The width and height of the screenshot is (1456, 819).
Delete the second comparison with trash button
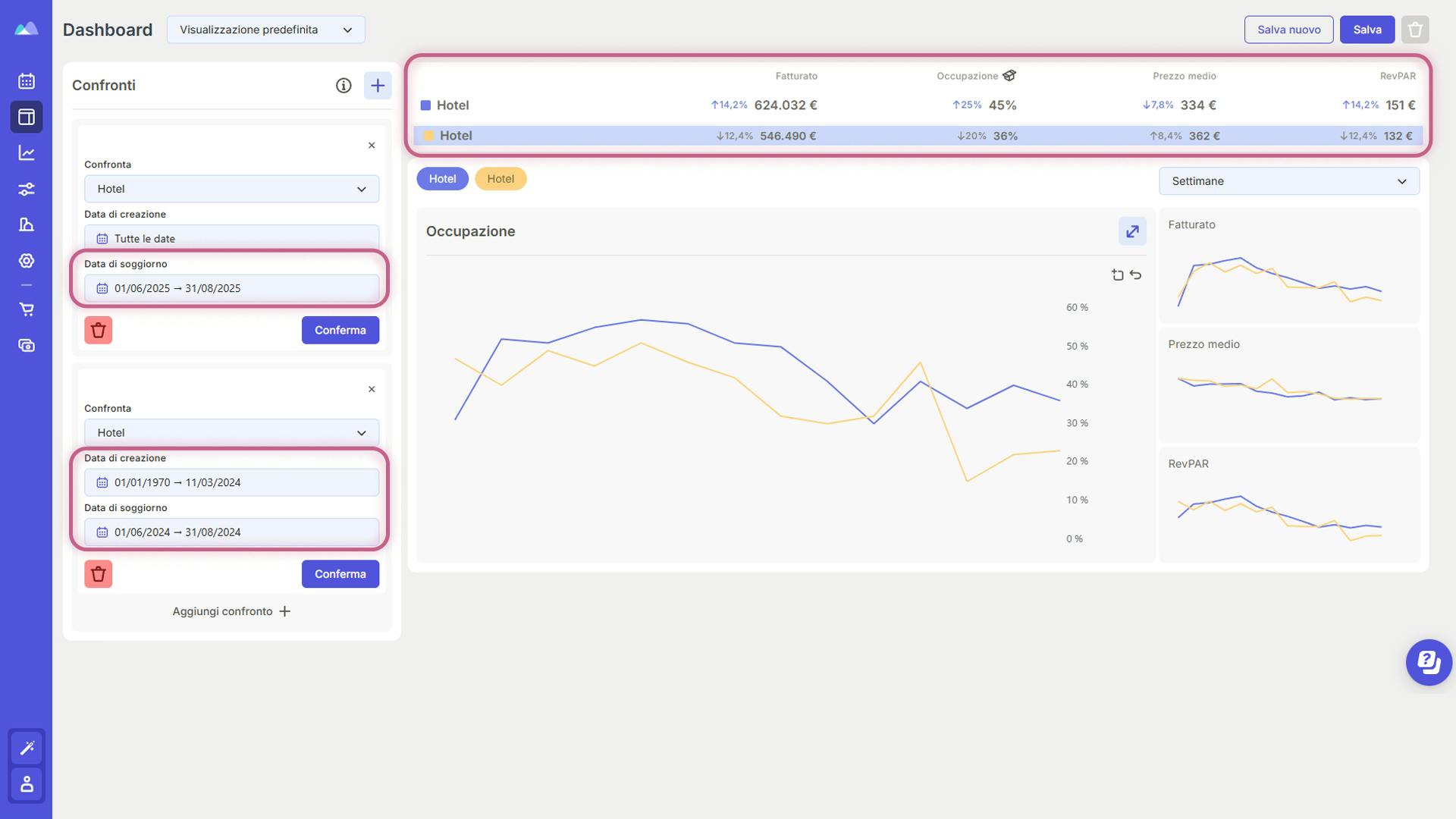99,574
